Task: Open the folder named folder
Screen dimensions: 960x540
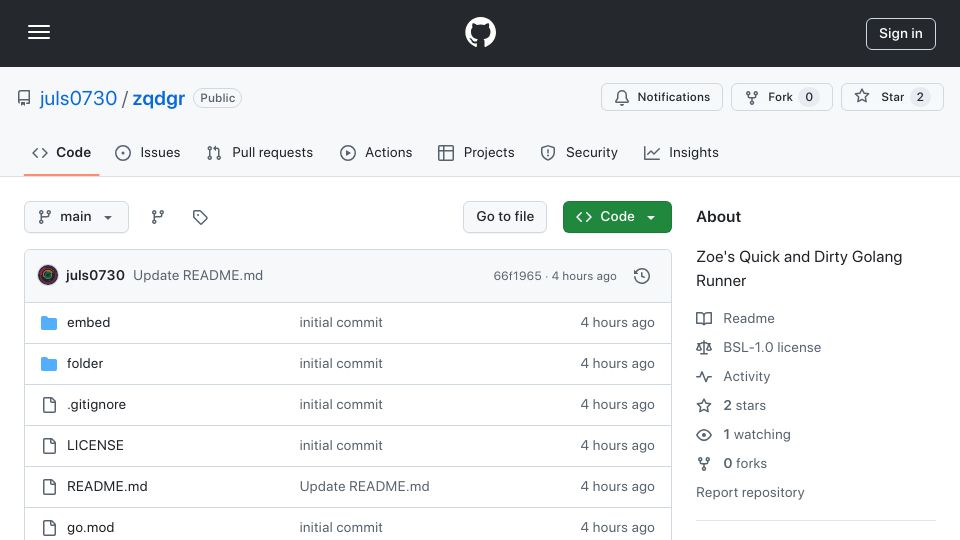Action: pyautogui.click(x=85, y=364)
